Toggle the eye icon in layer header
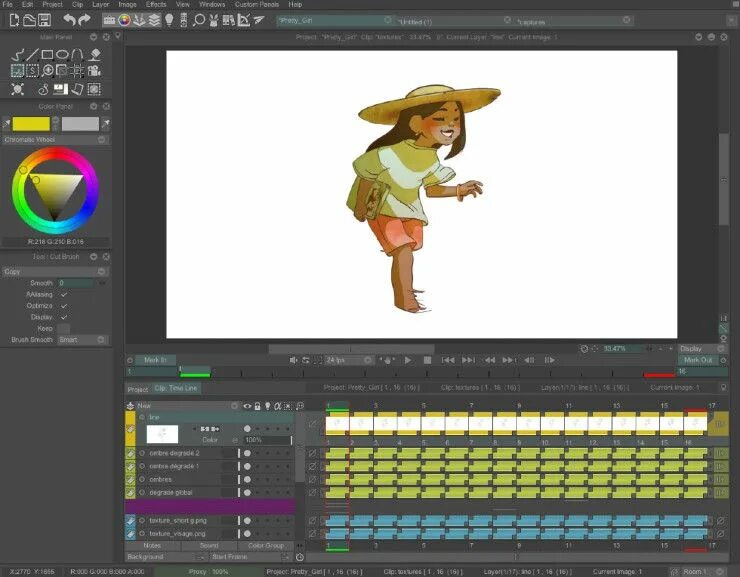Viewport: 740px width, 577px height. 247,406
